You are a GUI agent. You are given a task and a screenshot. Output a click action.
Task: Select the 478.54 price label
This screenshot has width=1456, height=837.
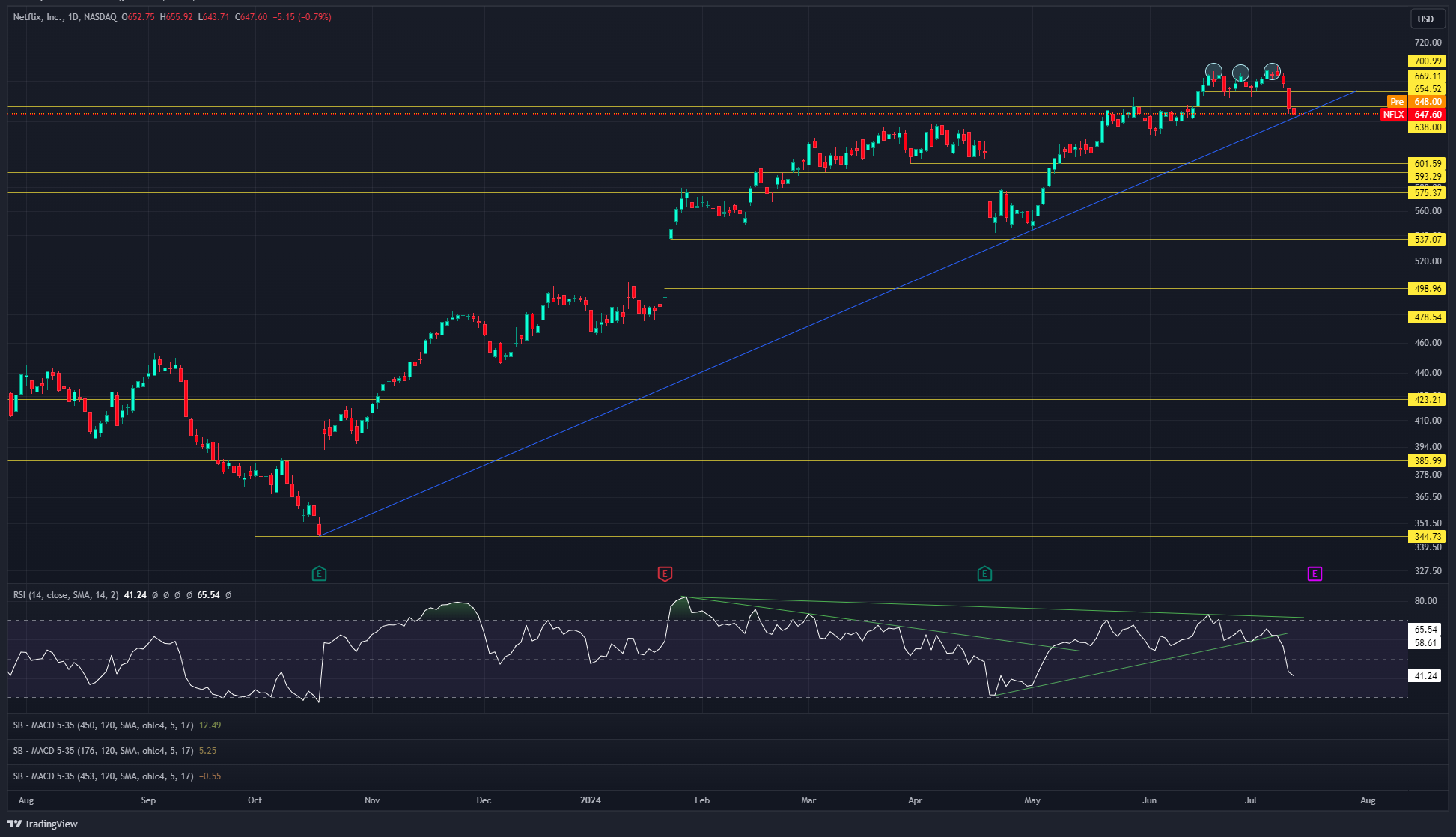[x=1428, y=317]
